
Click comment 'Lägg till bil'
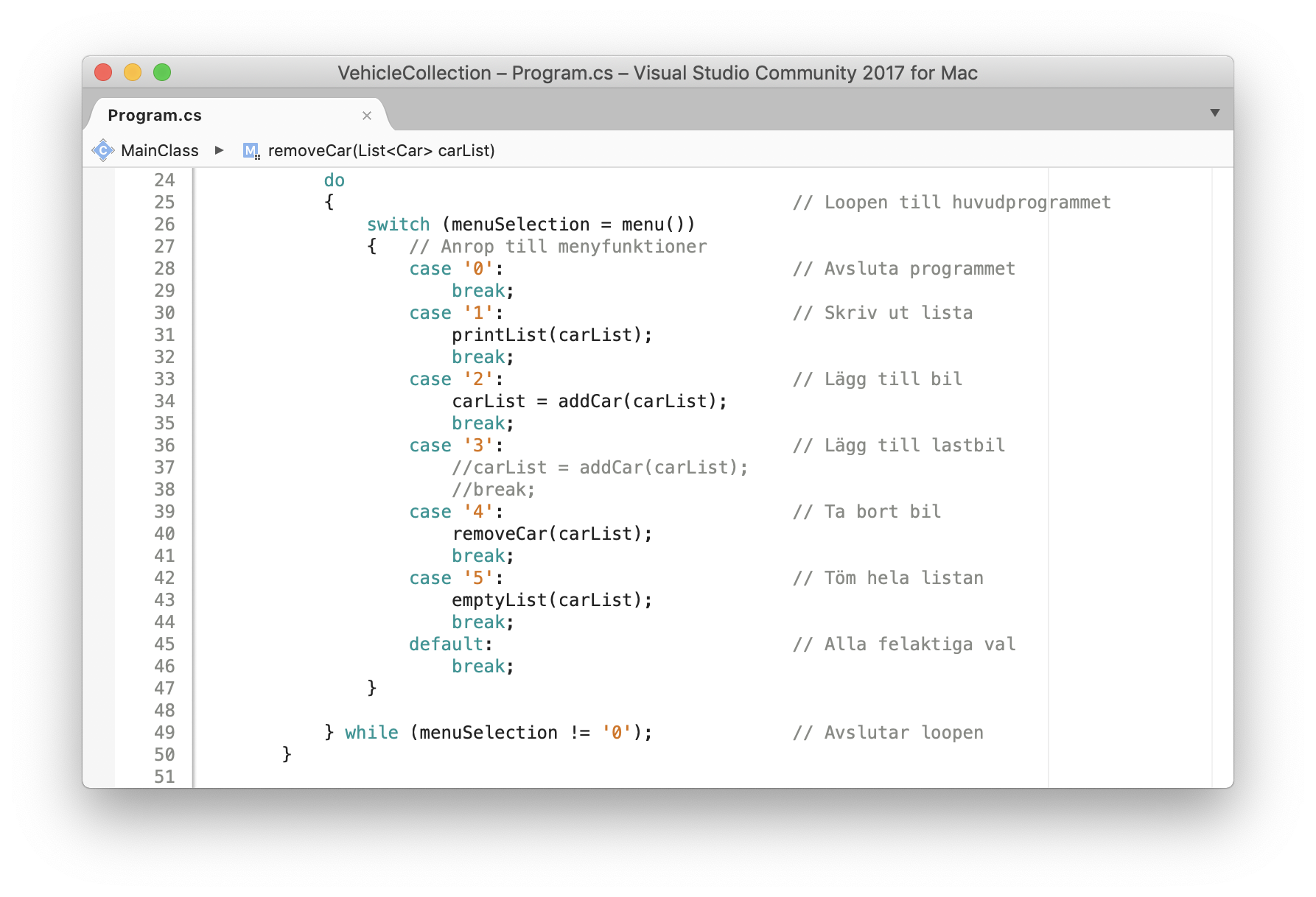coord(878,379)
